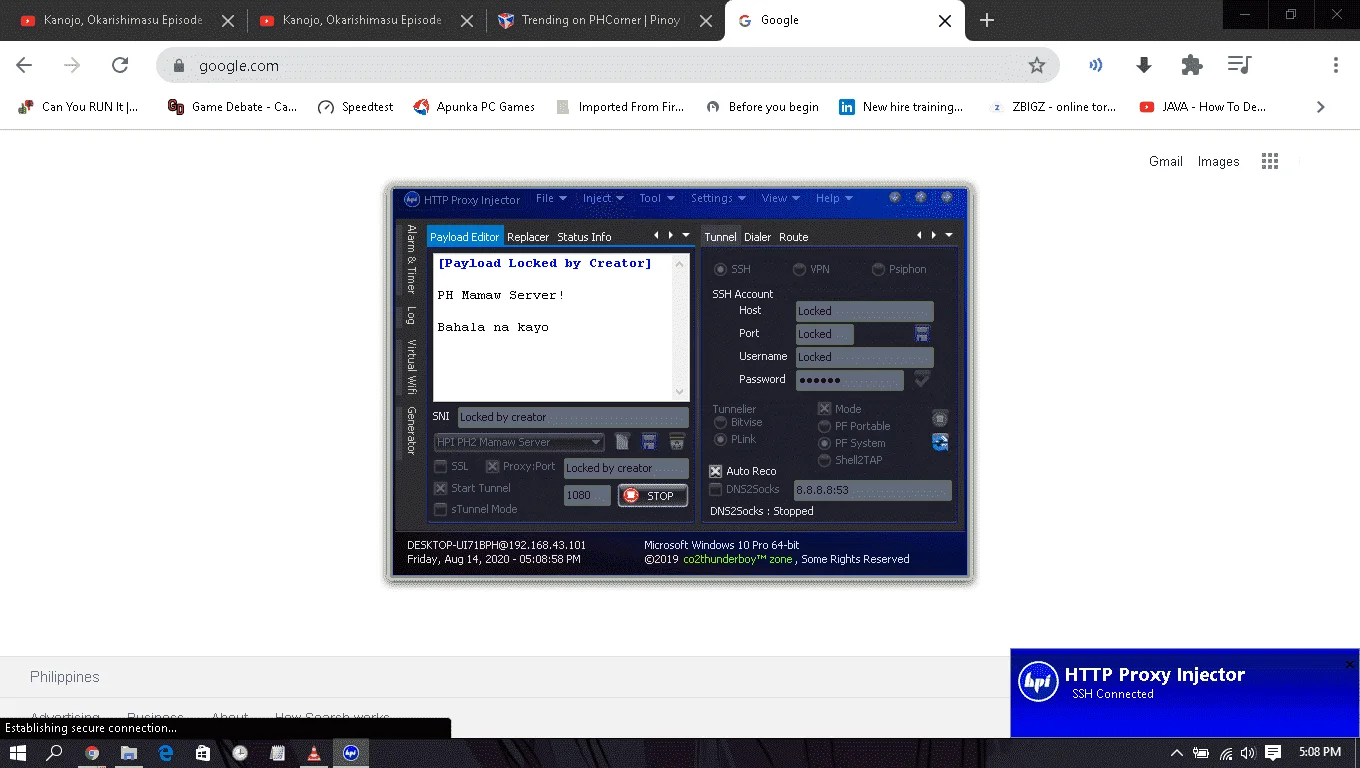Open the Chrome extensions puzzle icon
Screen dimensions: 1360x768
pyautogui.click(x=1191, y=65)
